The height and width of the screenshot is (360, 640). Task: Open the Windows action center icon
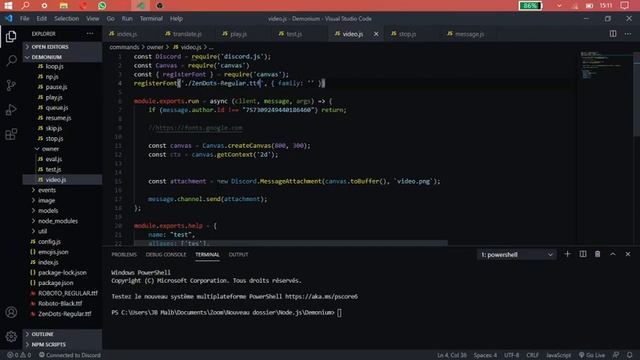click(624, 6)
